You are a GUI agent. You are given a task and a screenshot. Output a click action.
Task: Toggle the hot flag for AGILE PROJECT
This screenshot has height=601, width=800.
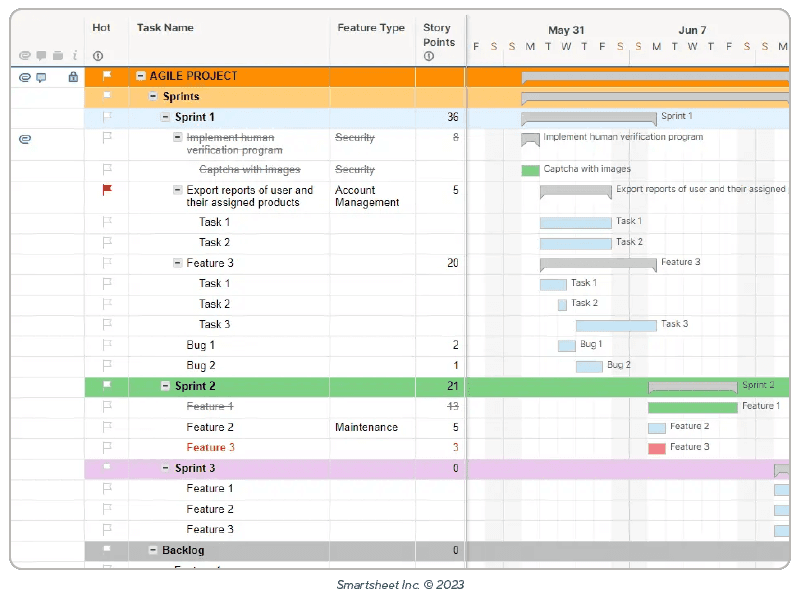pos(107,76)
